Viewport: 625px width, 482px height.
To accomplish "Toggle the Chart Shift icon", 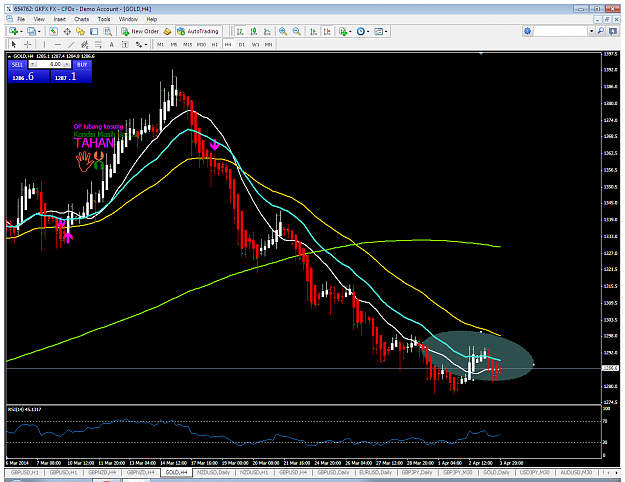I will 327,31.
